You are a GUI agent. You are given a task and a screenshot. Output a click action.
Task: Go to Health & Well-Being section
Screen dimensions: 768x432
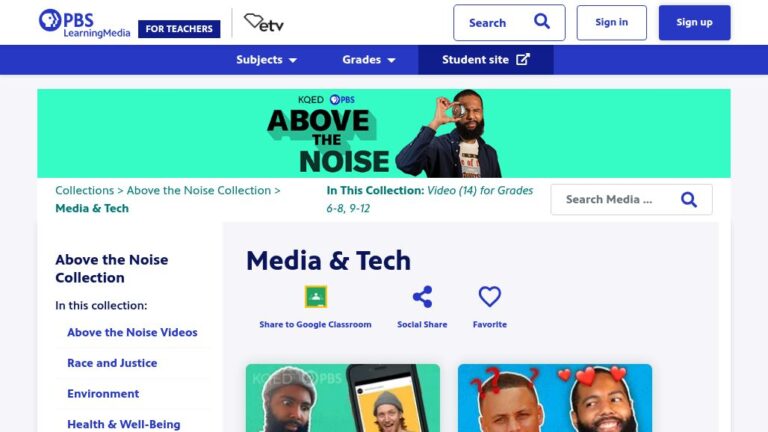click(123, 424)
